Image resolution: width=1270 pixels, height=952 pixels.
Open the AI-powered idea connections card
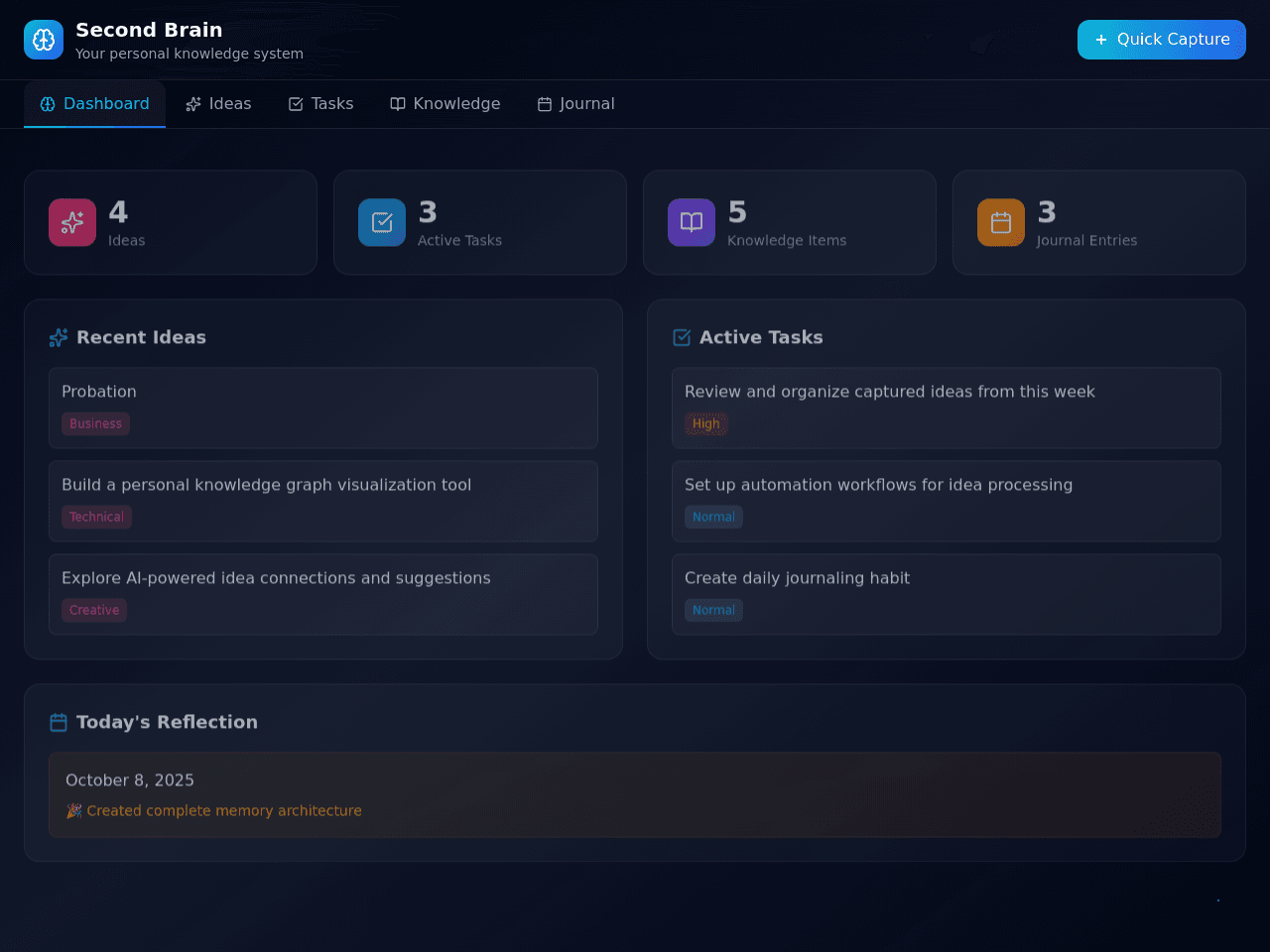tap(323, 595)
